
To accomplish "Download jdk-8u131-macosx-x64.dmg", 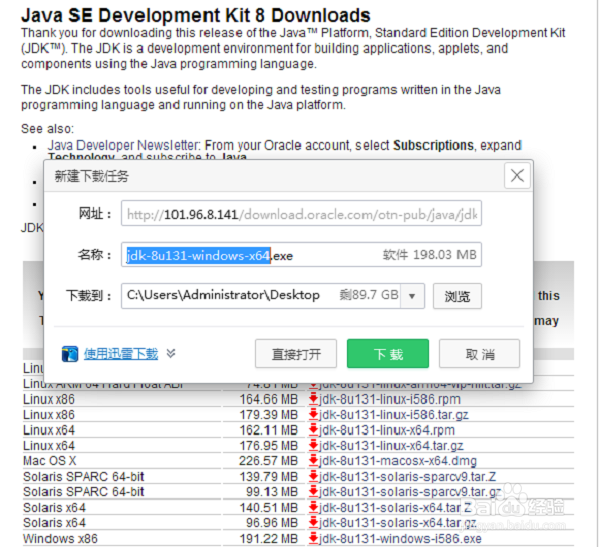I will pos(398,461).
